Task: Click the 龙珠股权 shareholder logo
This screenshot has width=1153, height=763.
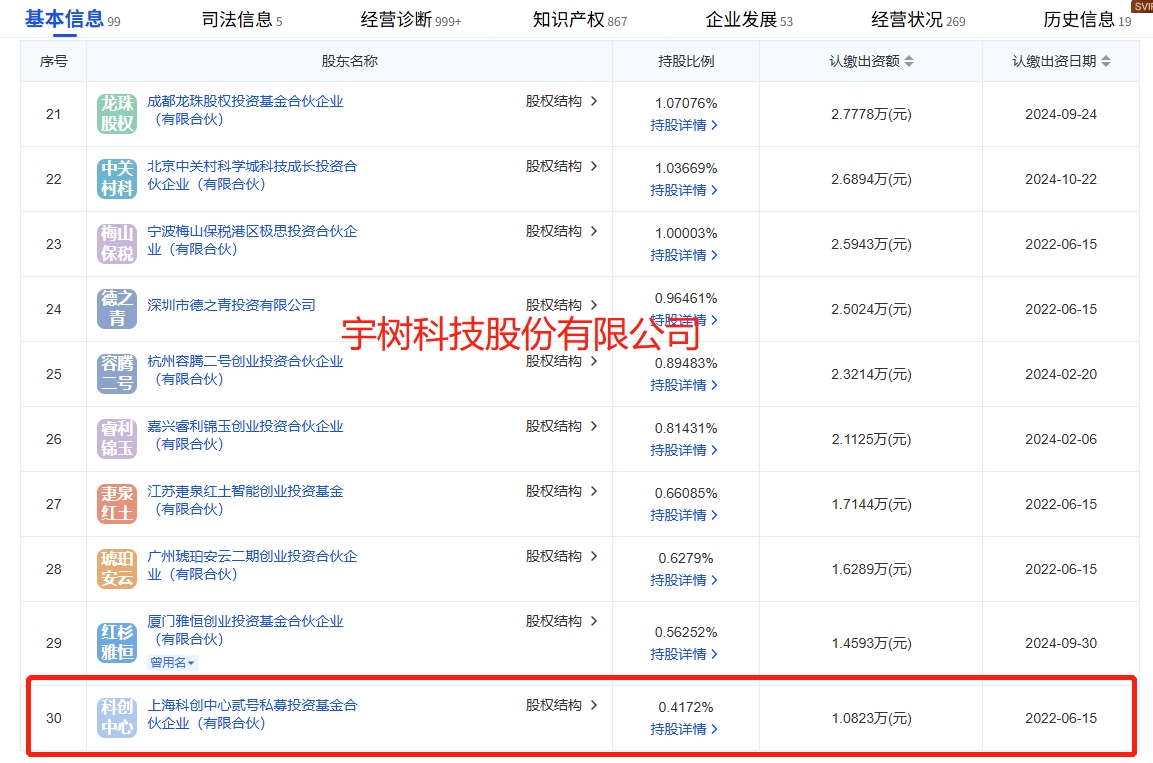Action: [x=117, y=114]
